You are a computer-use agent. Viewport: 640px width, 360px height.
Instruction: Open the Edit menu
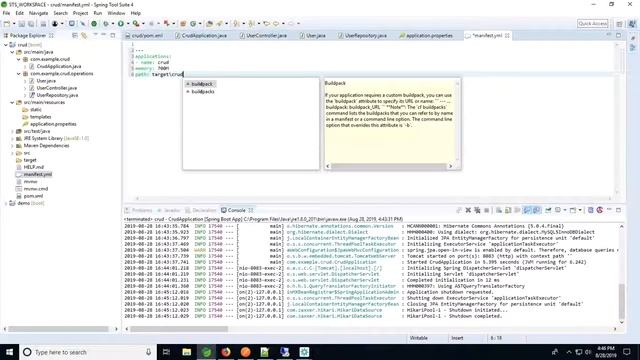pos(19,13)
